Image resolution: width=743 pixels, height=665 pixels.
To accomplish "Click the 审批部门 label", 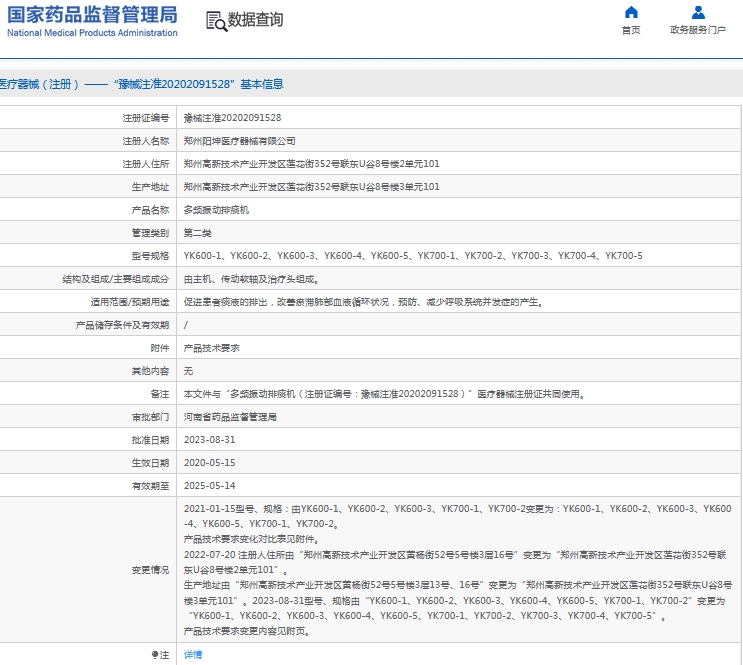I will 150,417.
